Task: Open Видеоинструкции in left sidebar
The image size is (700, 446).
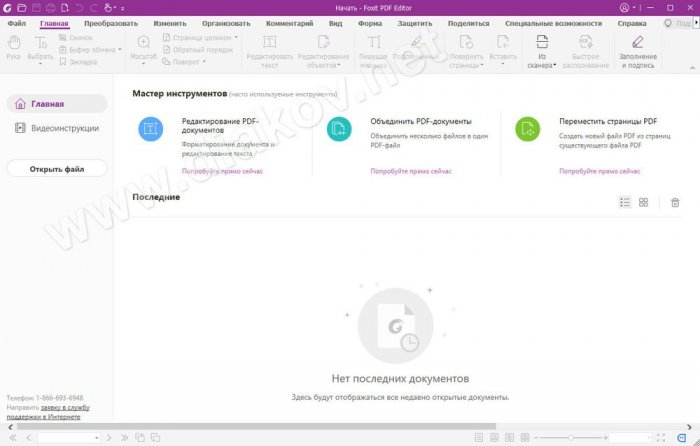Action: tap(57, 128)
